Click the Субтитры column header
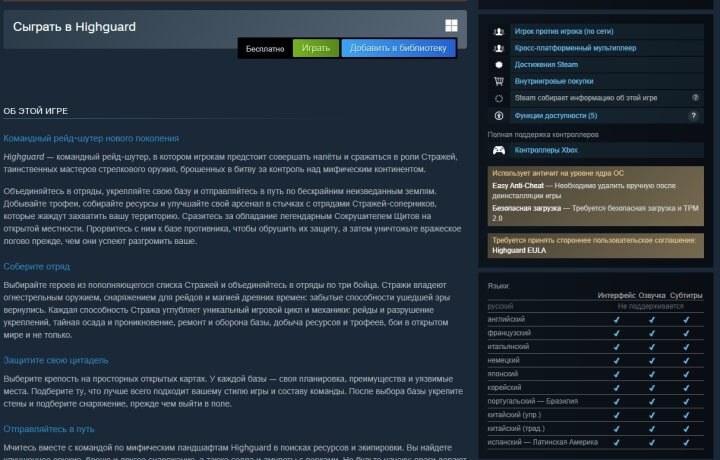 (686, 295)
